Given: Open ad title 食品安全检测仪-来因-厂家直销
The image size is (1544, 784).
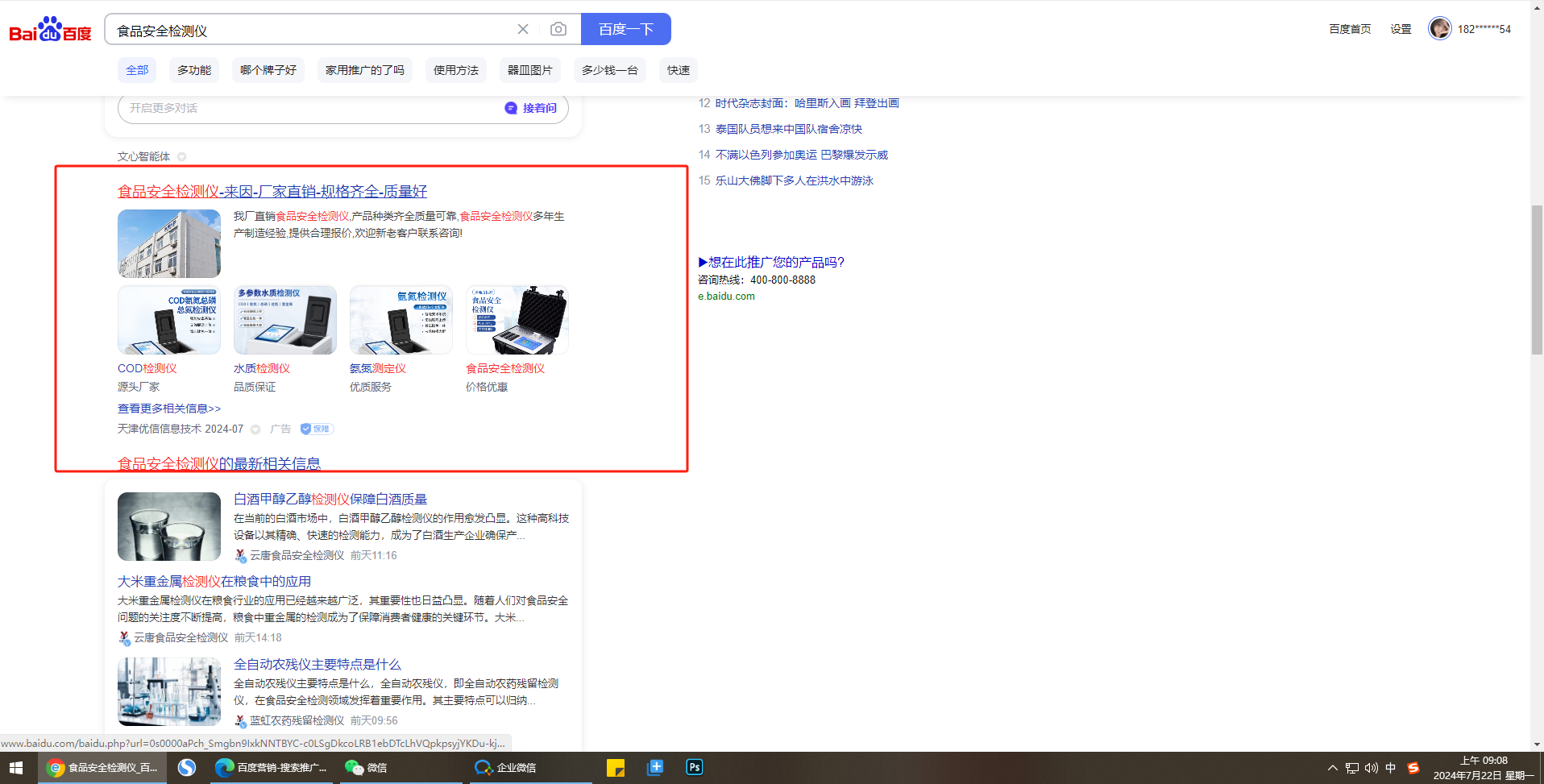Looking at the screenshot, I should [272, 192].
